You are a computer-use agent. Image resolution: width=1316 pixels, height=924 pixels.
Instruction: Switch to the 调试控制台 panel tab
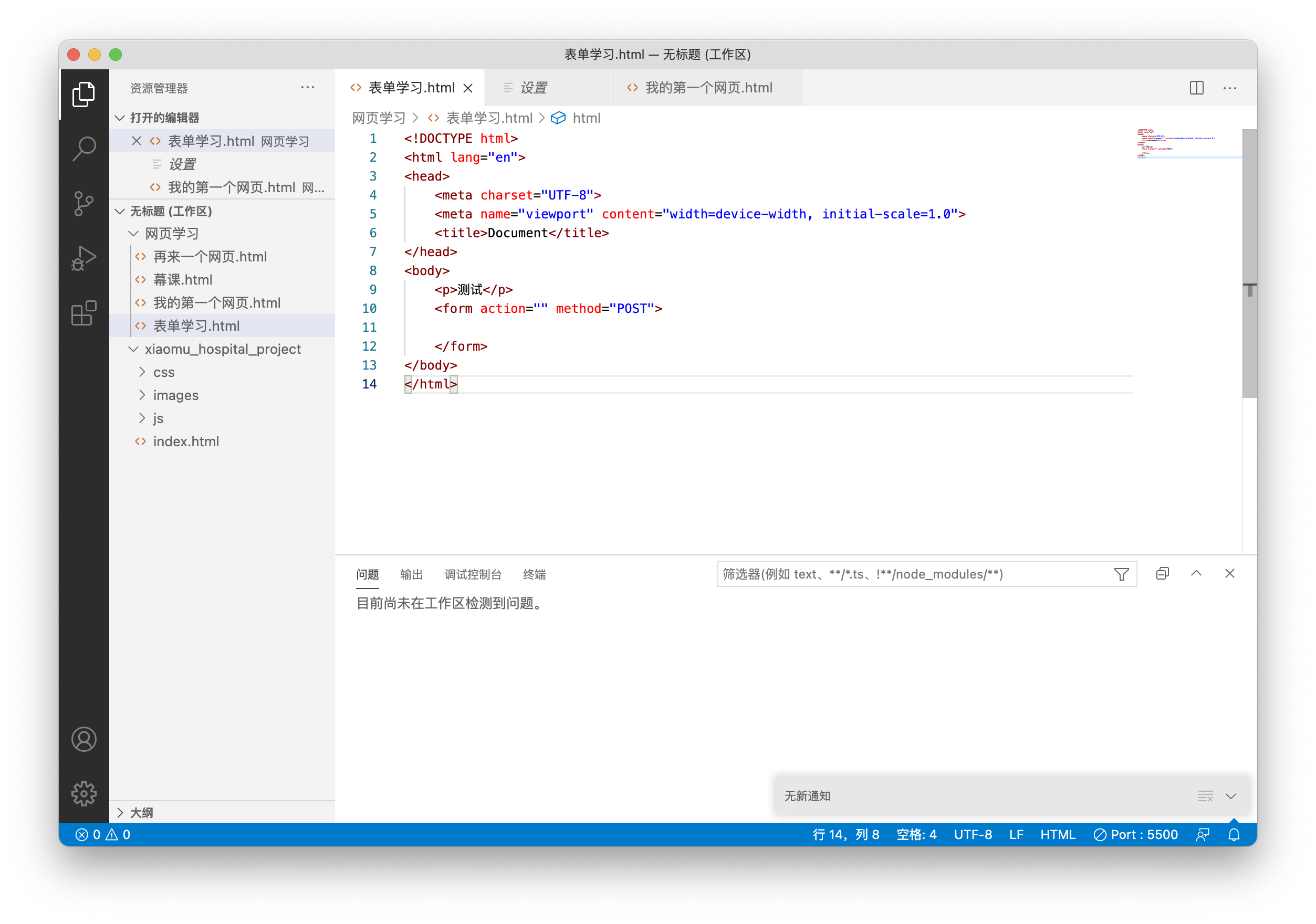coord(473,574)
